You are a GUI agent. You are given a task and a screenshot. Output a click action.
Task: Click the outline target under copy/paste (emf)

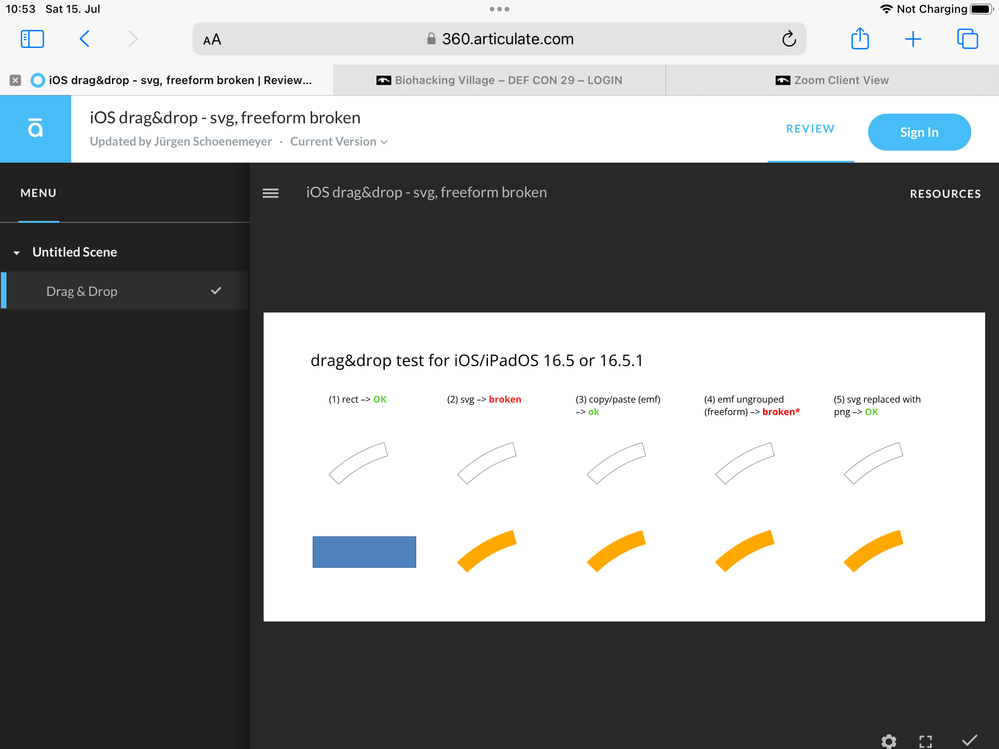tap(616, 463)
